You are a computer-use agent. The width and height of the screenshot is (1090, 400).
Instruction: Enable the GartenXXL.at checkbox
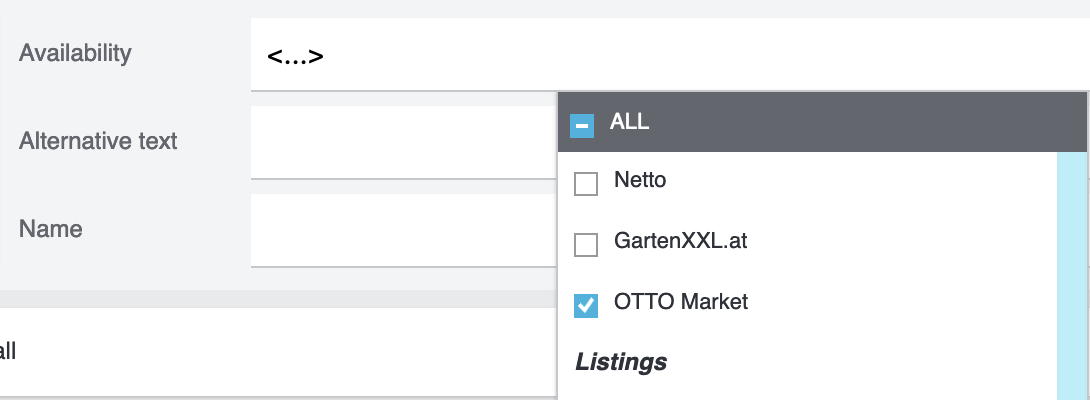(x=586, y=244)
